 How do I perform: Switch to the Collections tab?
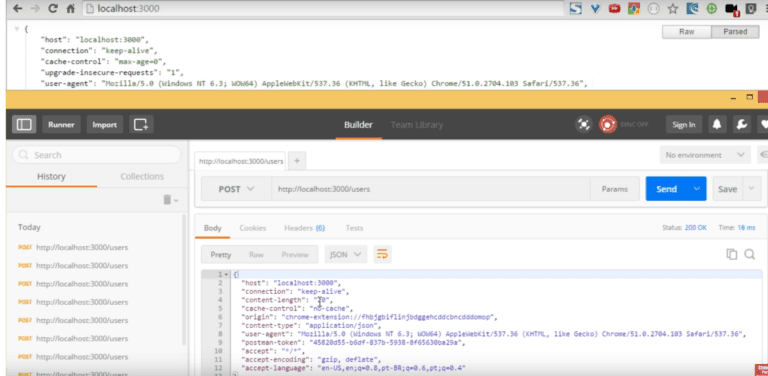142,176
